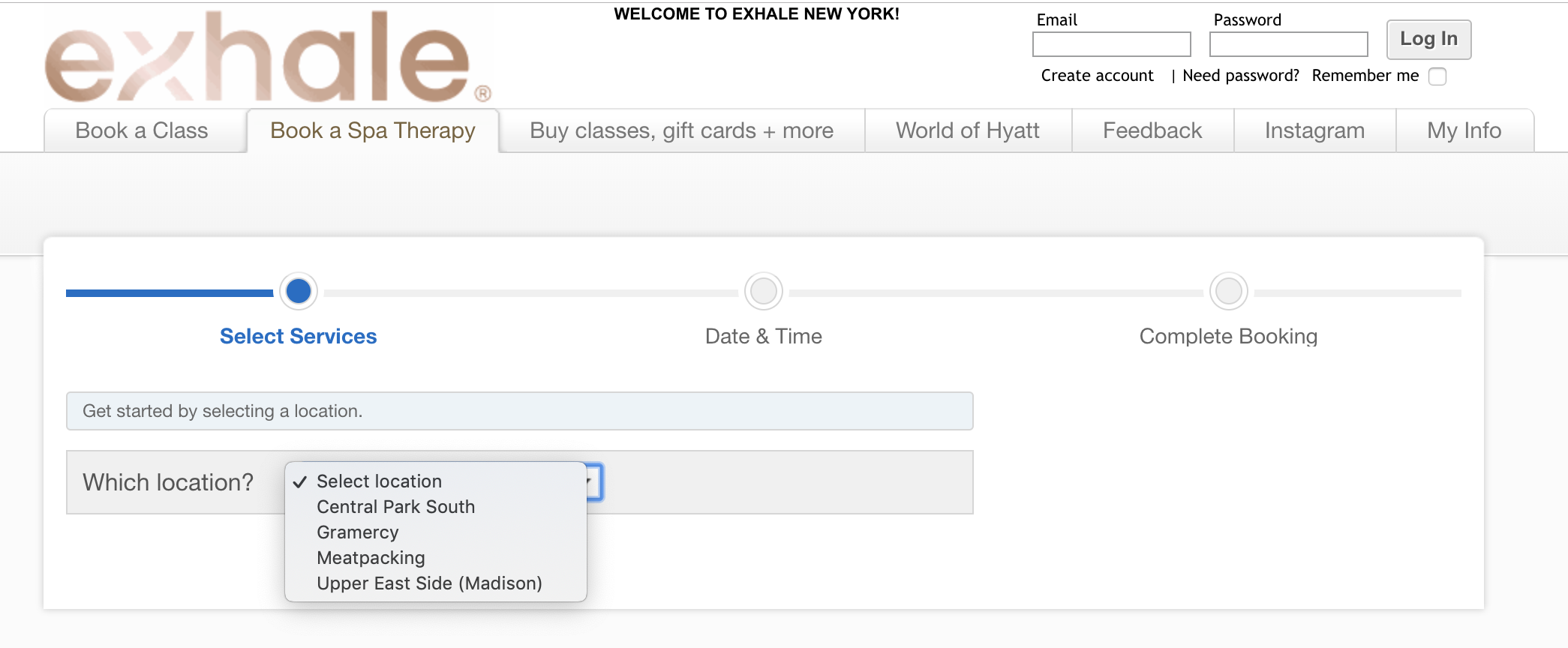
Task: Open Buy classes, gift cards + more tab
Action: pos(682,130)
